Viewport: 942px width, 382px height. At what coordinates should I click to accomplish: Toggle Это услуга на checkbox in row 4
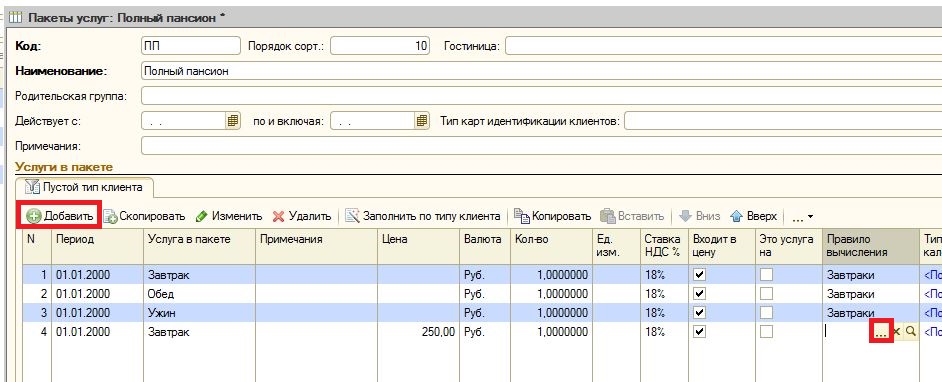click(766, 332)
